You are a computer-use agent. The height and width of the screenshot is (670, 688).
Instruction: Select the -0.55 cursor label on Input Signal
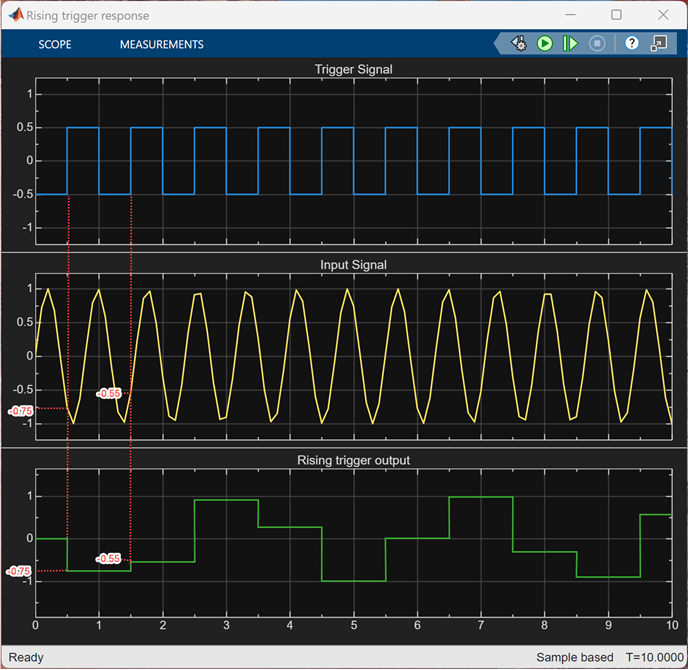point(108,393)
